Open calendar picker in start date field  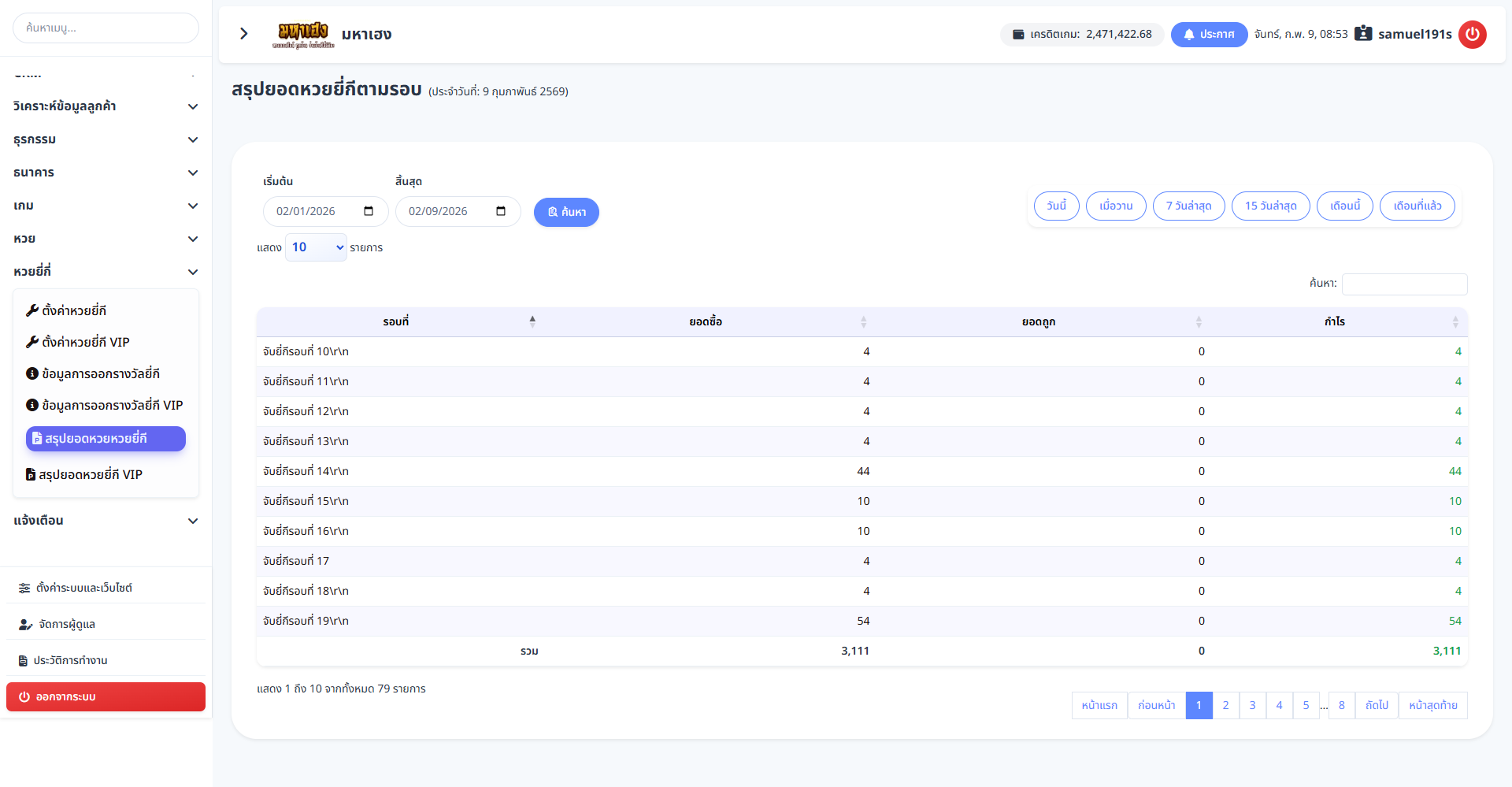[369, 211]
